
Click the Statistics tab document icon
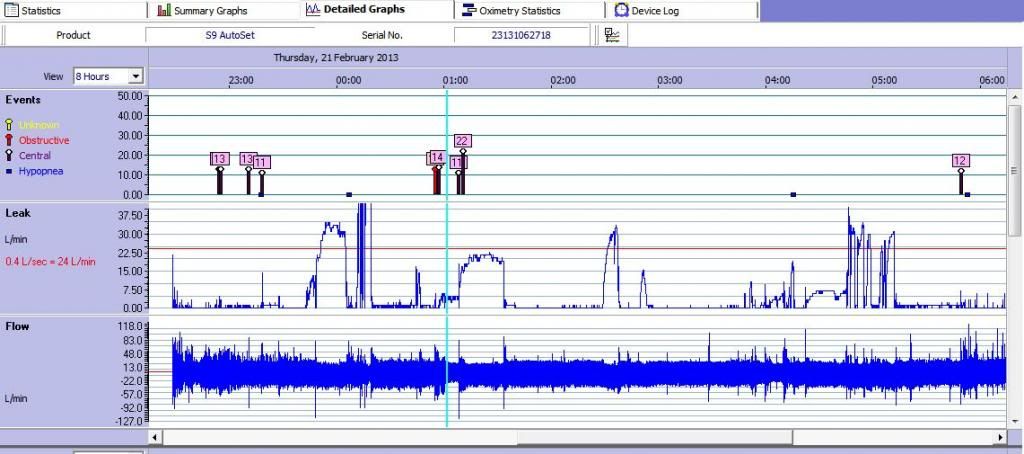click(x=12, y=10)
